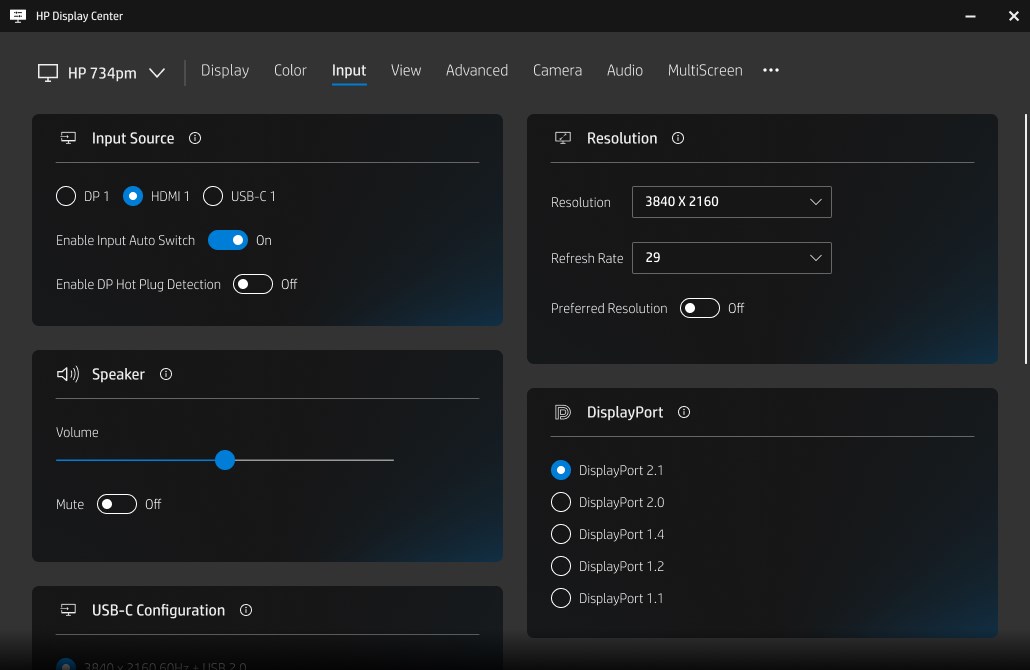
Task: Show more tabs via ellipsis button
Action: pos(770,70)
